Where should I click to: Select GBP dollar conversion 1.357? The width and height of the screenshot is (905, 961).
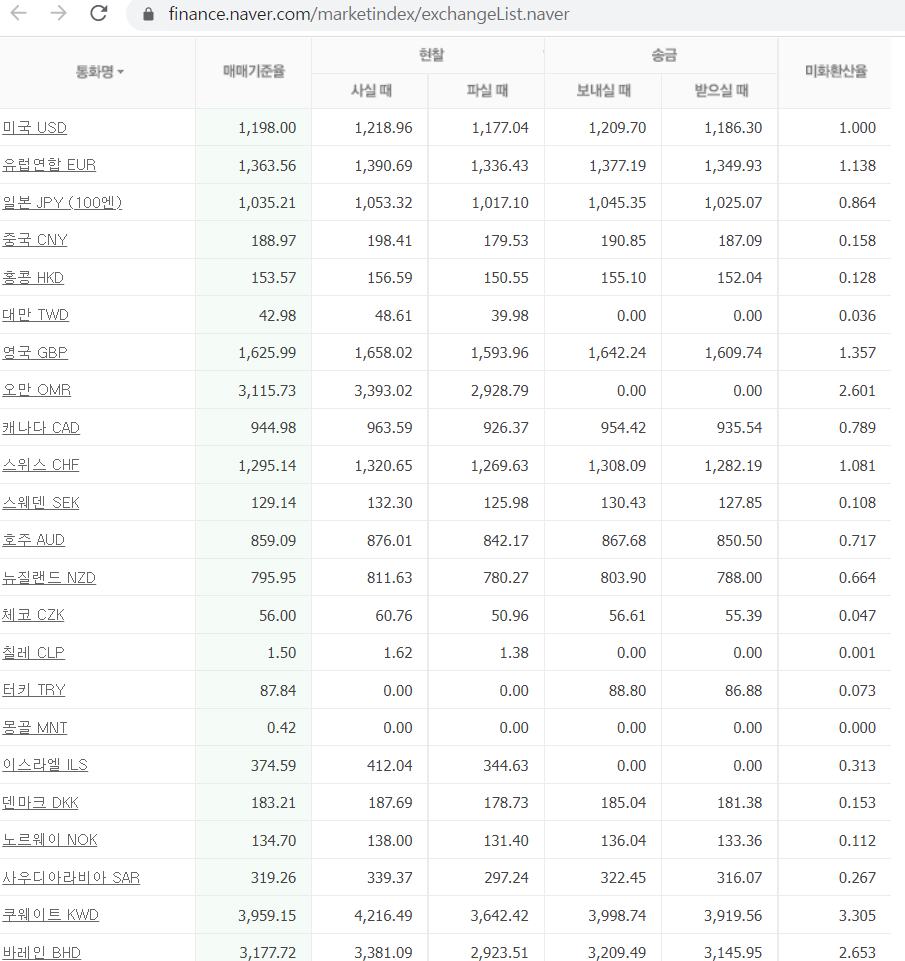click(x=857, y=352)
